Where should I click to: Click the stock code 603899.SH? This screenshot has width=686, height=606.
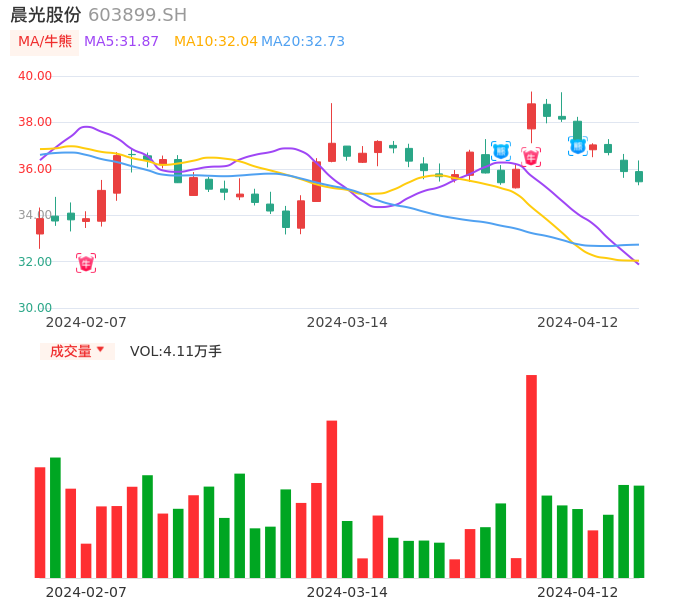[x=137, y=15]
